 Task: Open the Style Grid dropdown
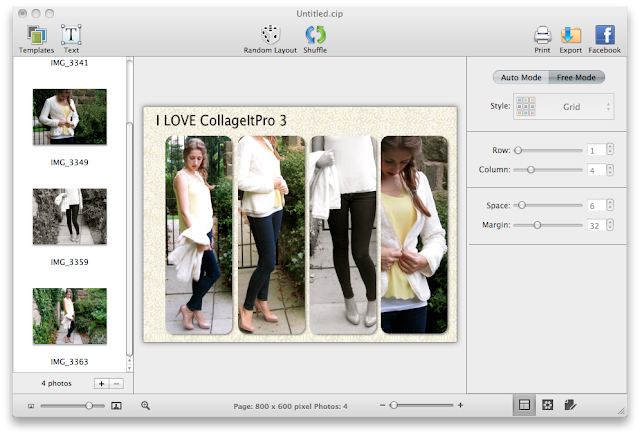[x=563, y=107]
